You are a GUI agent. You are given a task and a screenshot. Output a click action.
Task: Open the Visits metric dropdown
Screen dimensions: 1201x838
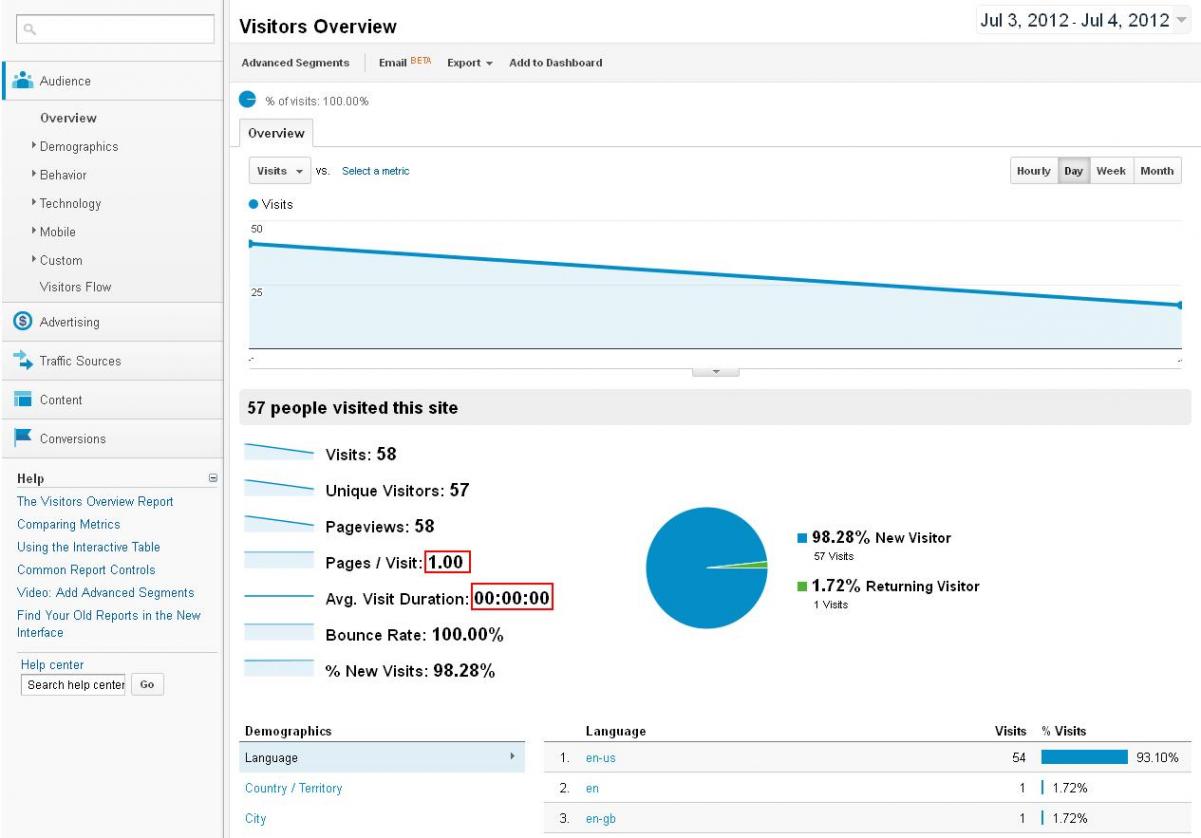pos(280,171)
